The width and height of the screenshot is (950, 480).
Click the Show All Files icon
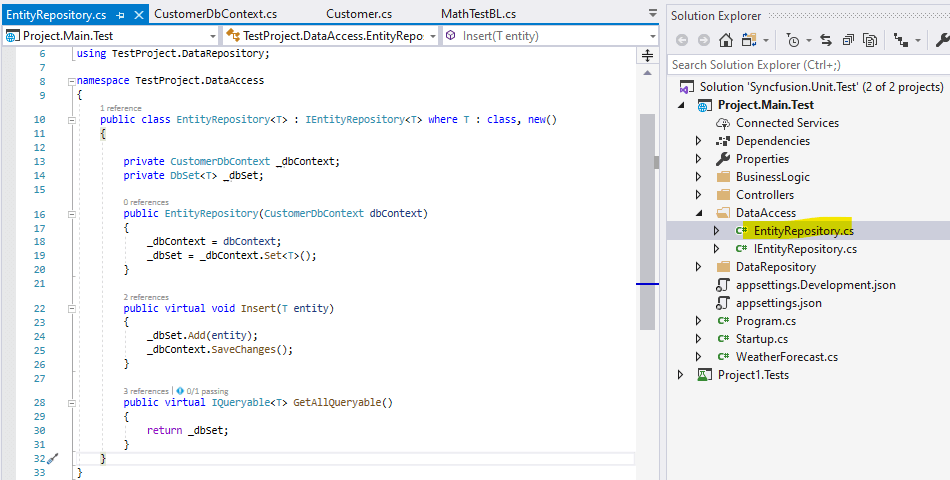click(870, 40)
